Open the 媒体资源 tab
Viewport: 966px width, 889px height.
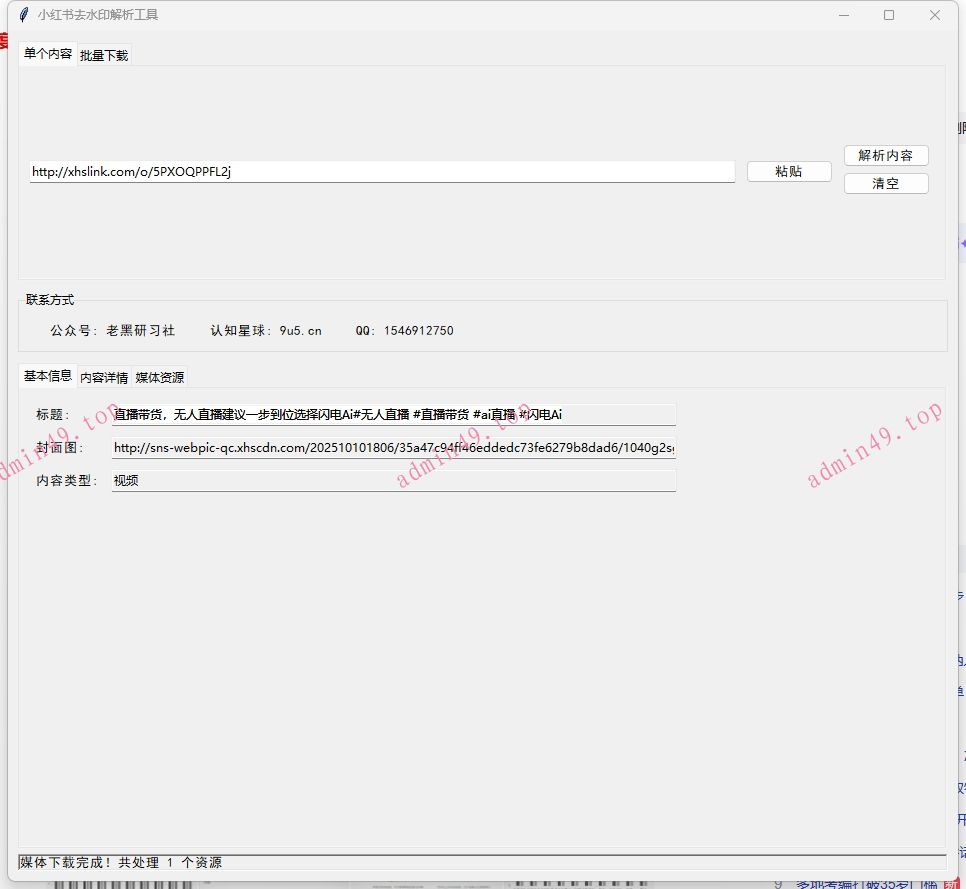point(159,377)
